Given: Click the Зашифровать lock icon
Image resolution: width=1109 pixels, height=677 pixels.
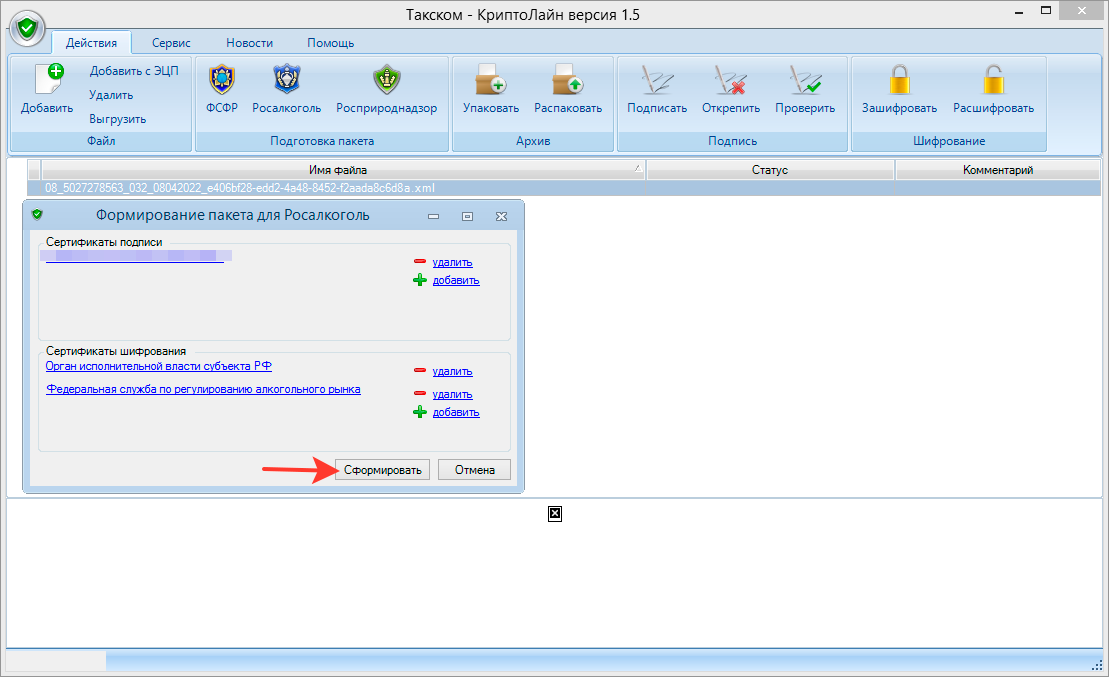Looking at the screenshot, I should point(900,79).
